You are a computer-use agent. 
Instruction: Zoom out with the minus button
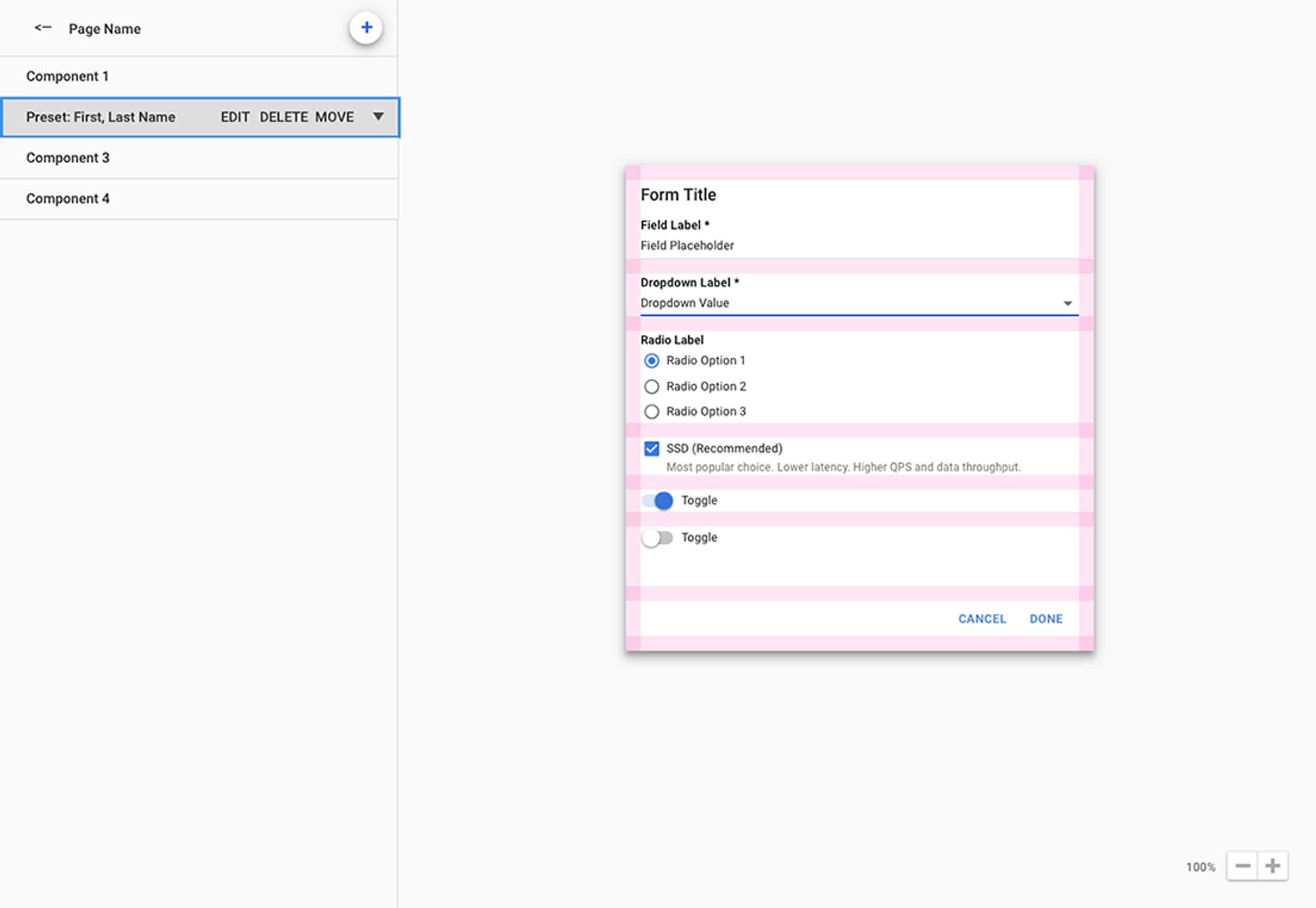click(1242, 866)
